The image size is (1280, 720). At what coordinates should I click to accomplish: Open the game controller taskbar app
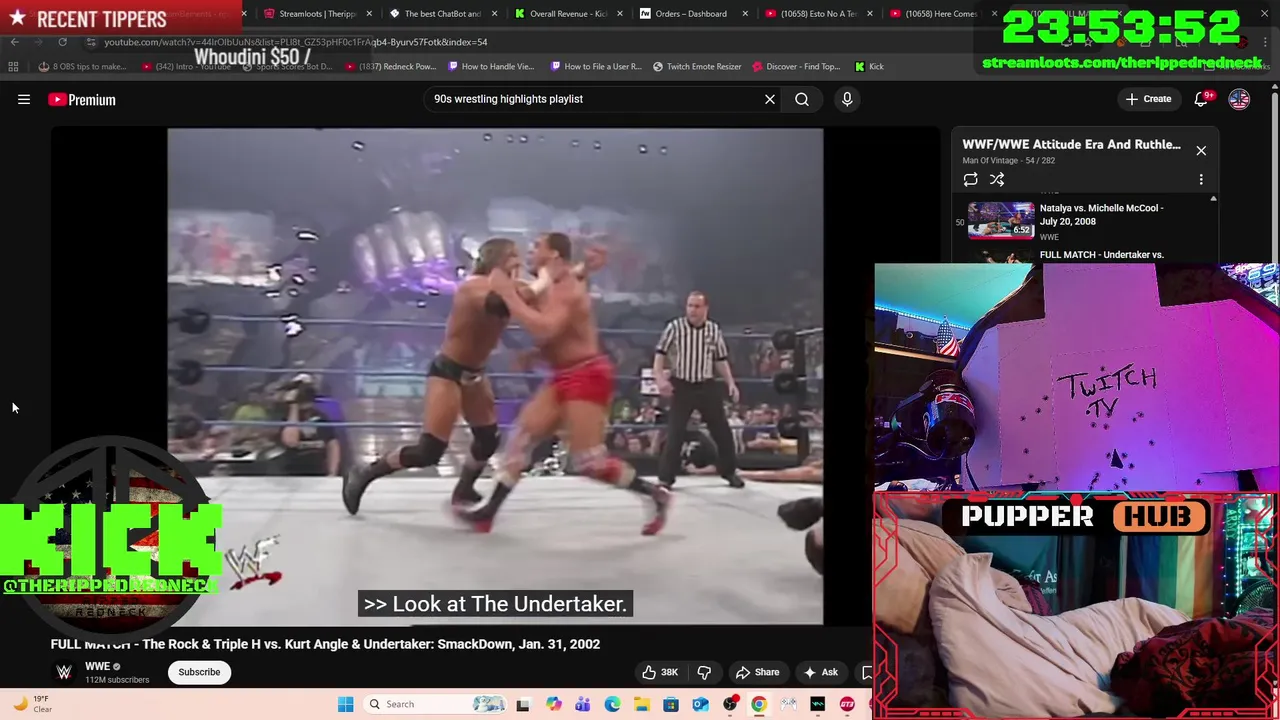(789, 704)
